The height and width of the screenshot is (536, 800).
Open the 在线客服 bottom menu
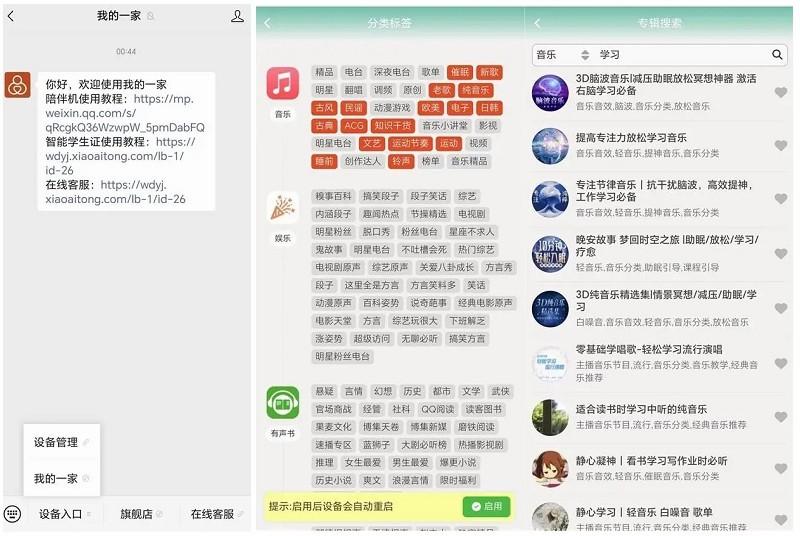pyautogui.click(x=216, y=514)
